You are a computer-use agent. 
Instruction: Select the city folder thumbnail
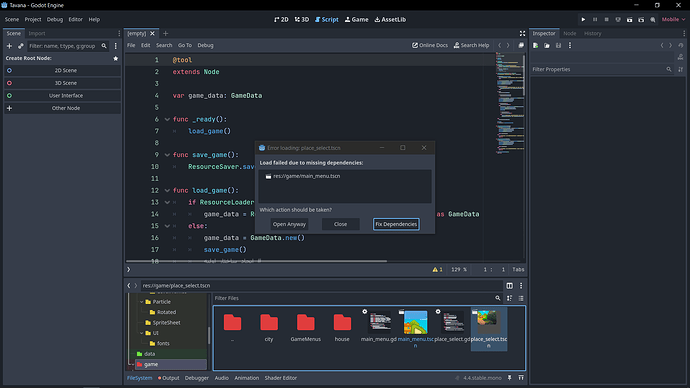(269, 327)
